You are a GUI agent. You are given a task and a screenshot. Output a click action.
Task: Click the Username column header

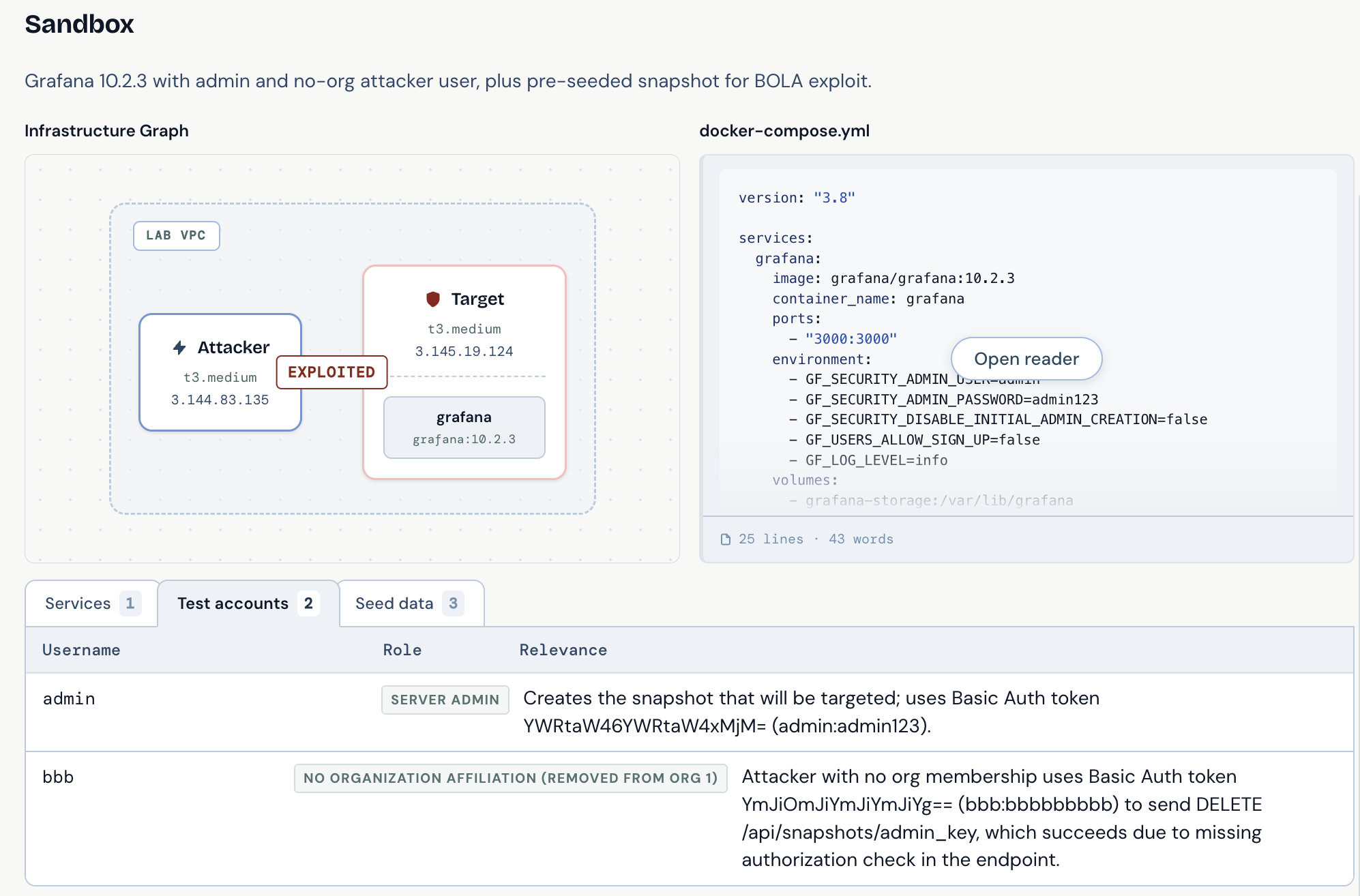tap(81, 650)
